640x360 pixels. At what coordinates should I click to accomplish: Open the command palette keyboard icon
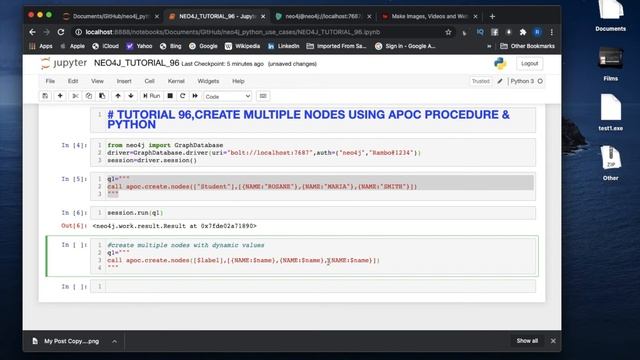click(263, 96)
